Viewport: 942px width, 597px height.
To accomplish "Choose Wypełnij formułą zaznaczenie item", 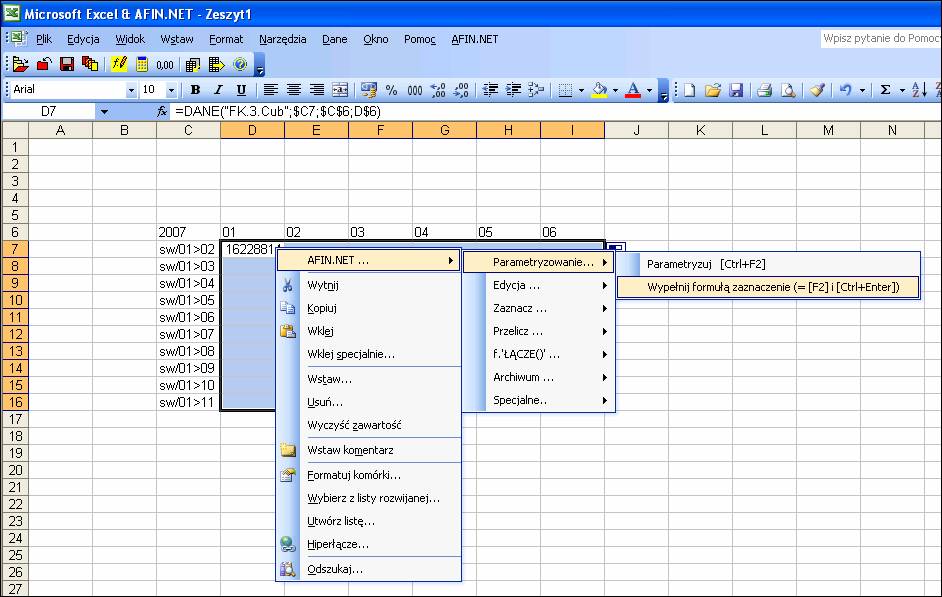I will point(768,287).
